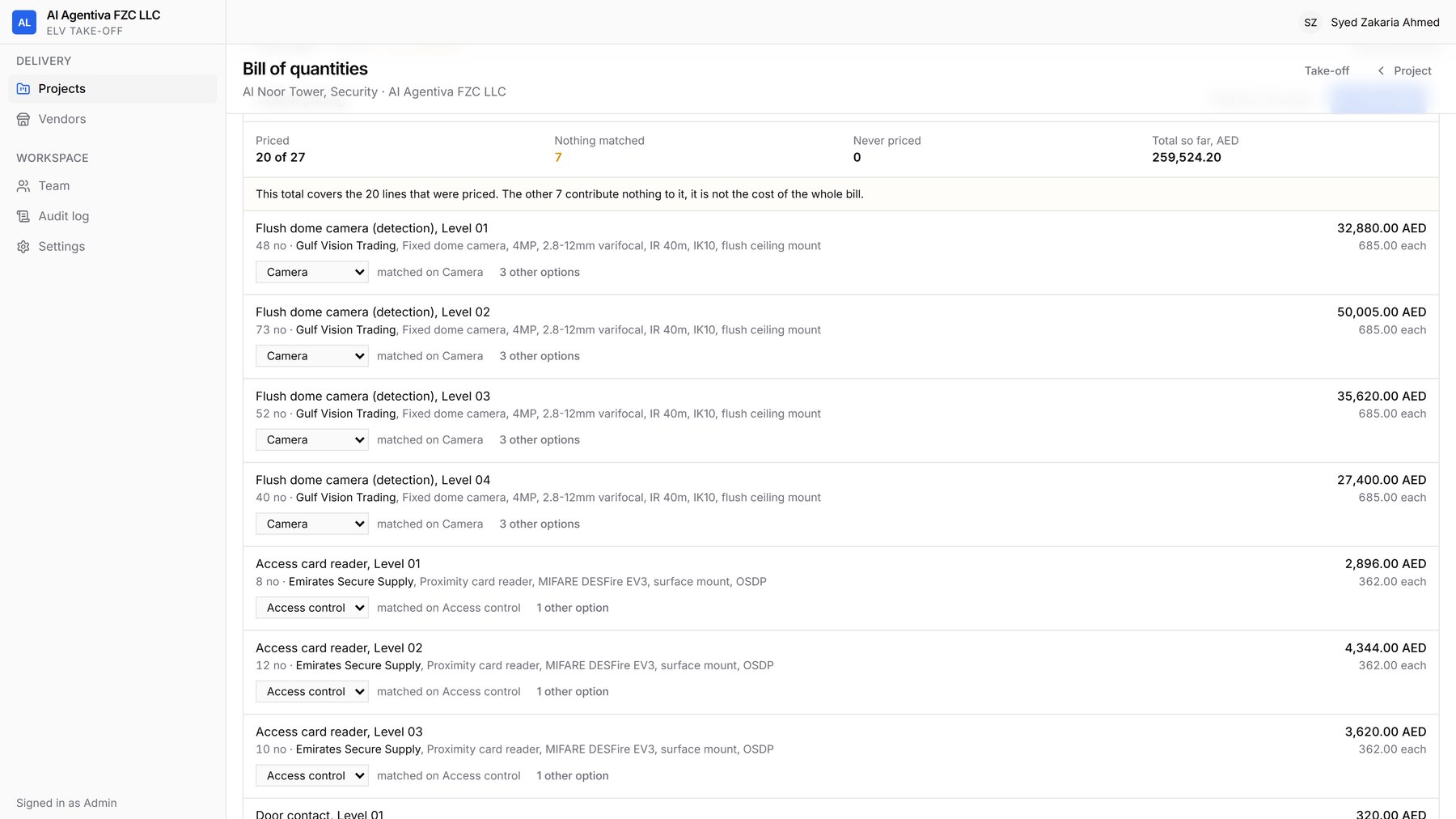The width and height of the screenshot is (1456, 819).
Task: Click the Settings gear icon
Action: pyautogui.click(x=23, y=247)
